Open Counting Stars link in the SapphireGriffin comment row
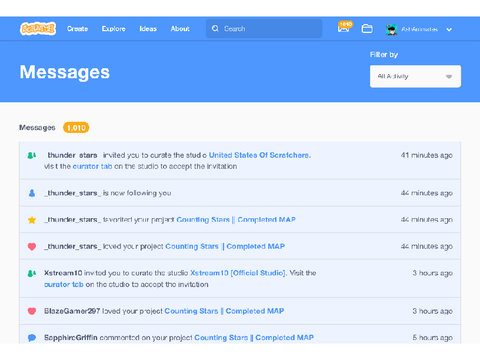This screenshot has height=360, width=480. [x=254, y=338]
